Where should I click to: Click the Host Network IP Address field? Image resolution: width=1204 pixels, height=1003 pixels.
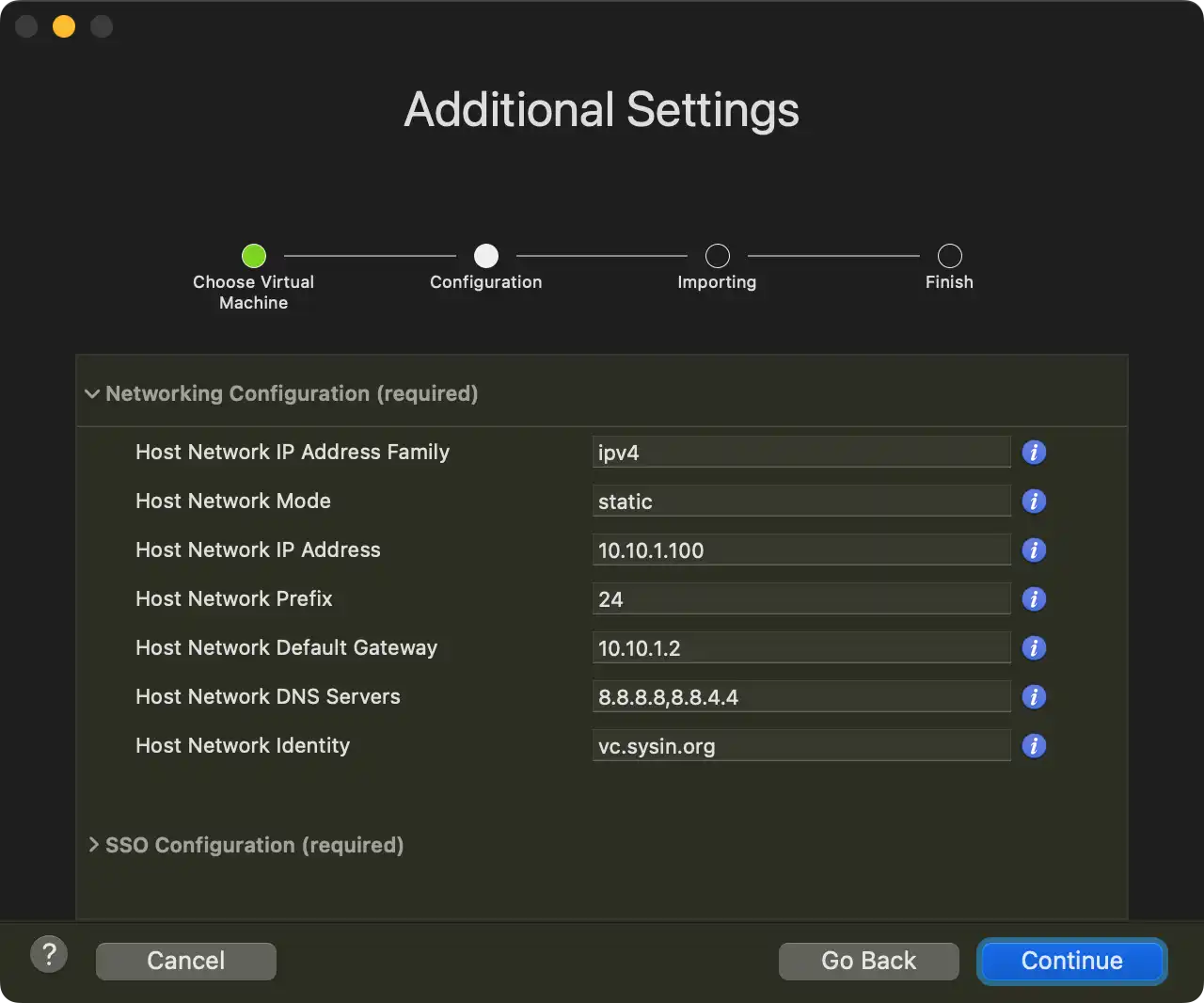tap(800, 550)
